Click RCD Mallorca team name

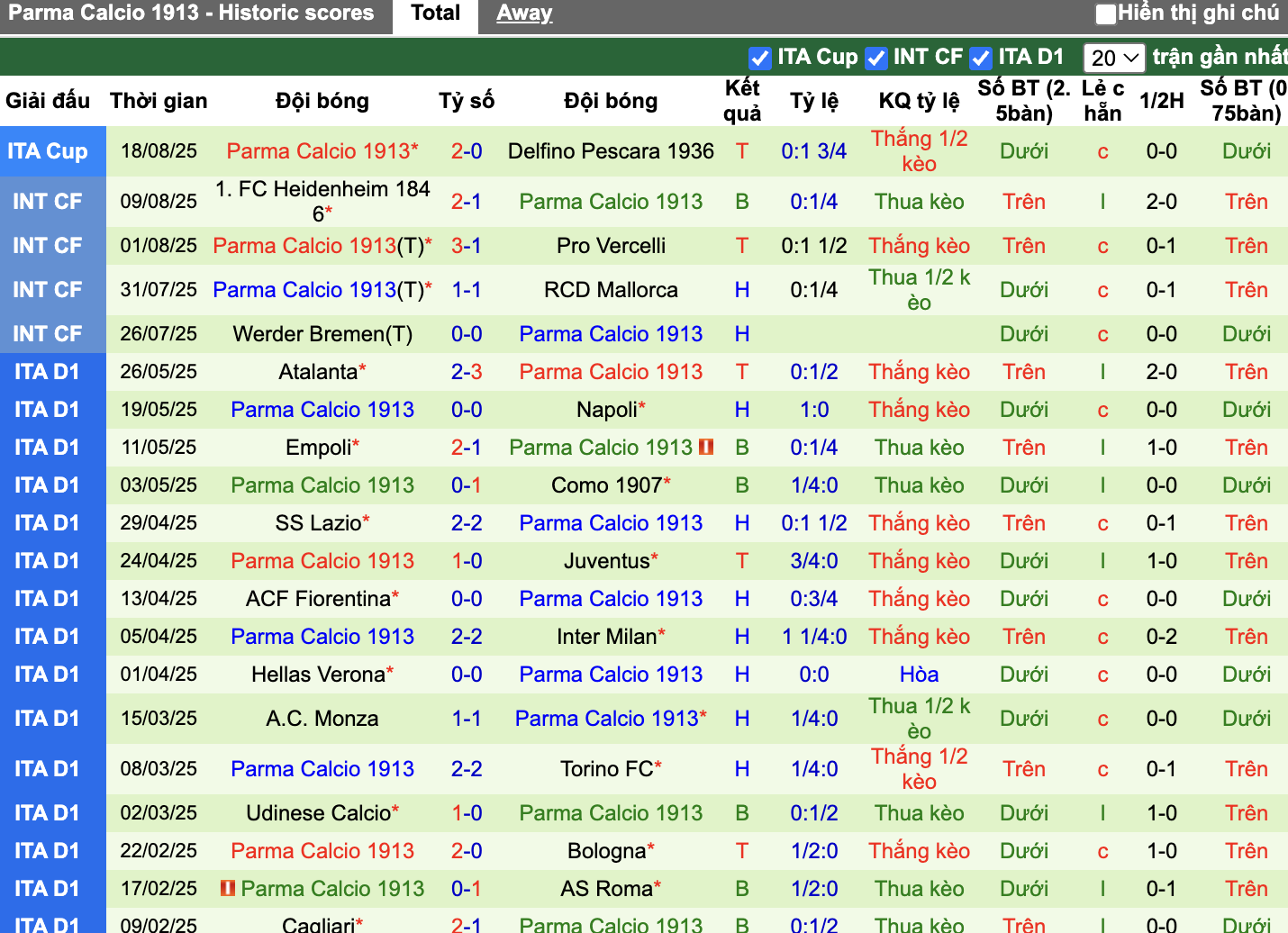611,290
